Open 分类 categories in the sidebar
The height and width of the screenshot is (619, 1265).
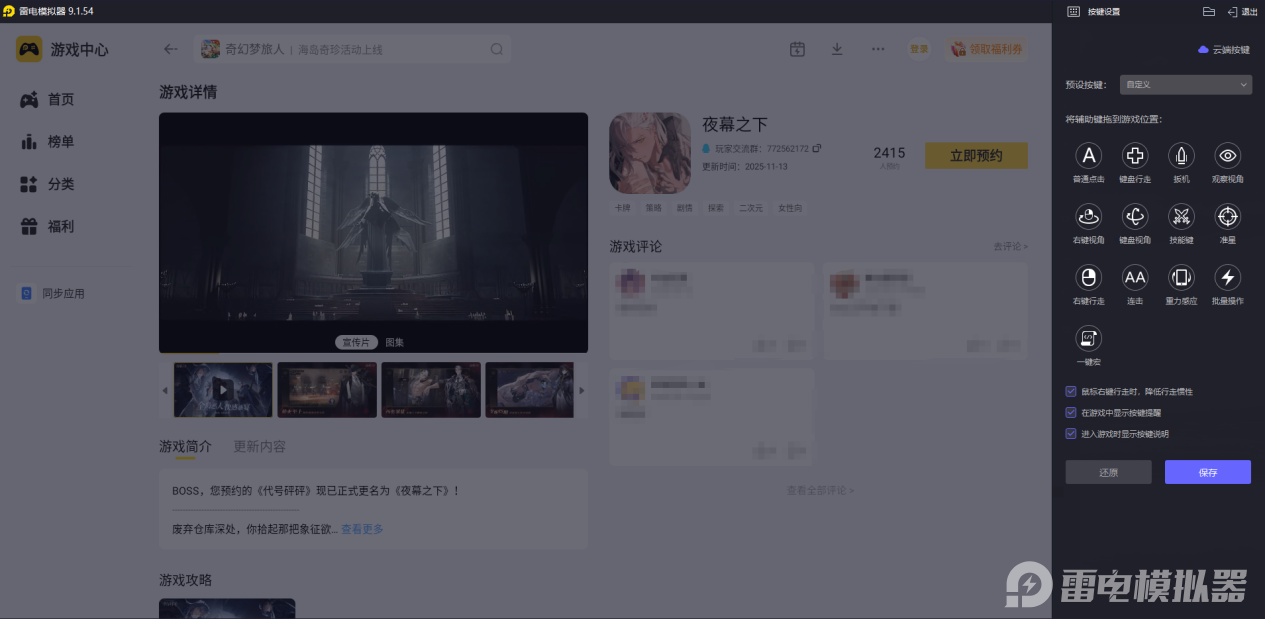(60, 184)
